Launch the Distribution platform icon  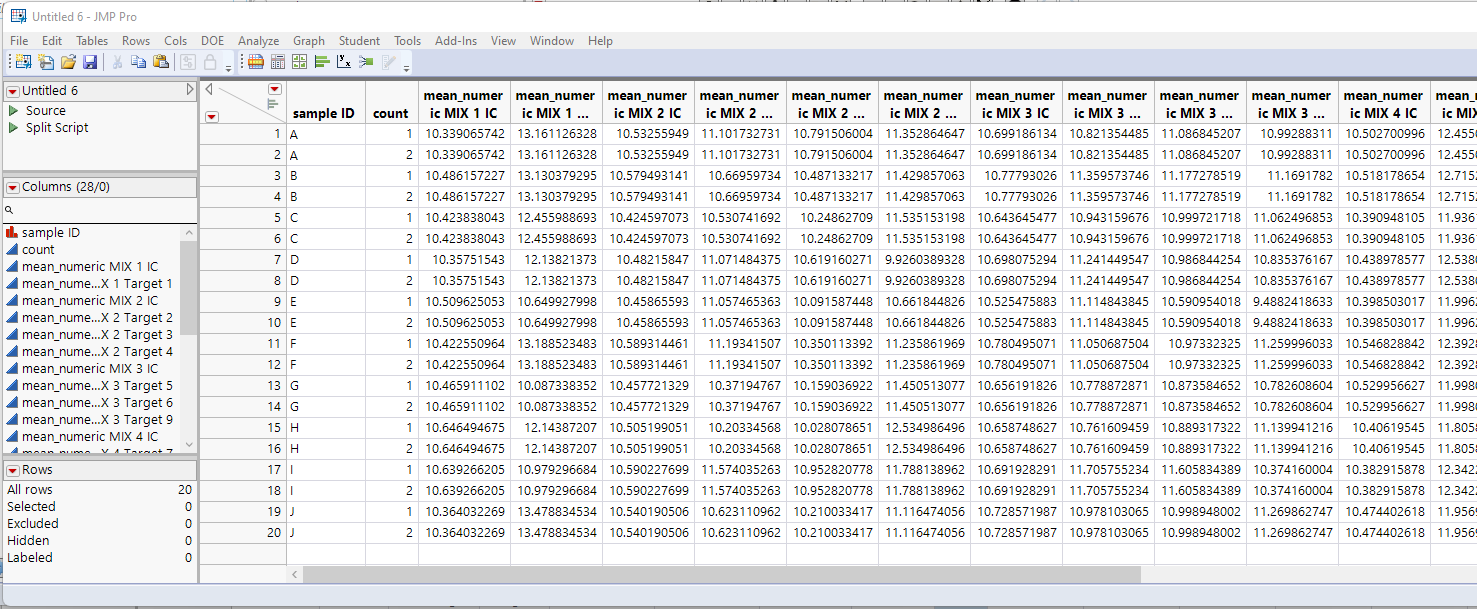pyautogui.click(x=322, y=62)
